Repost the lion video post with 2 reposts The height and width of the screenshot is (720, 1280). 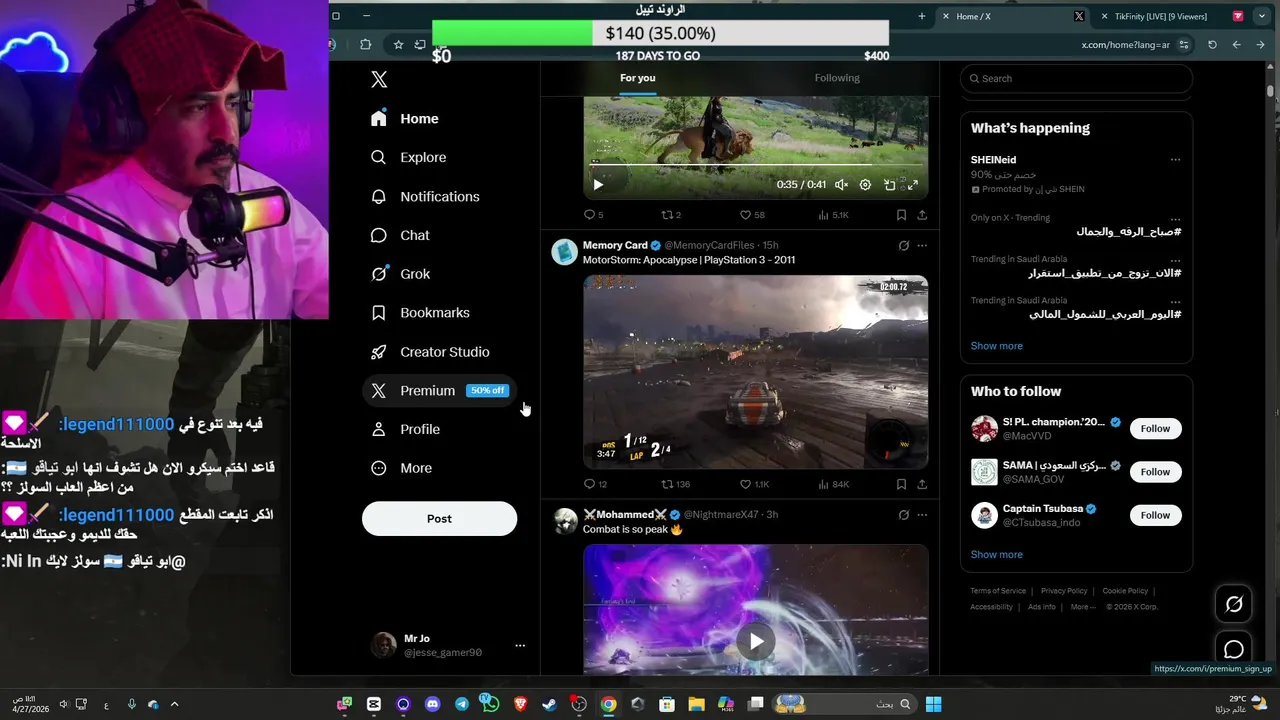coord(671,215)
